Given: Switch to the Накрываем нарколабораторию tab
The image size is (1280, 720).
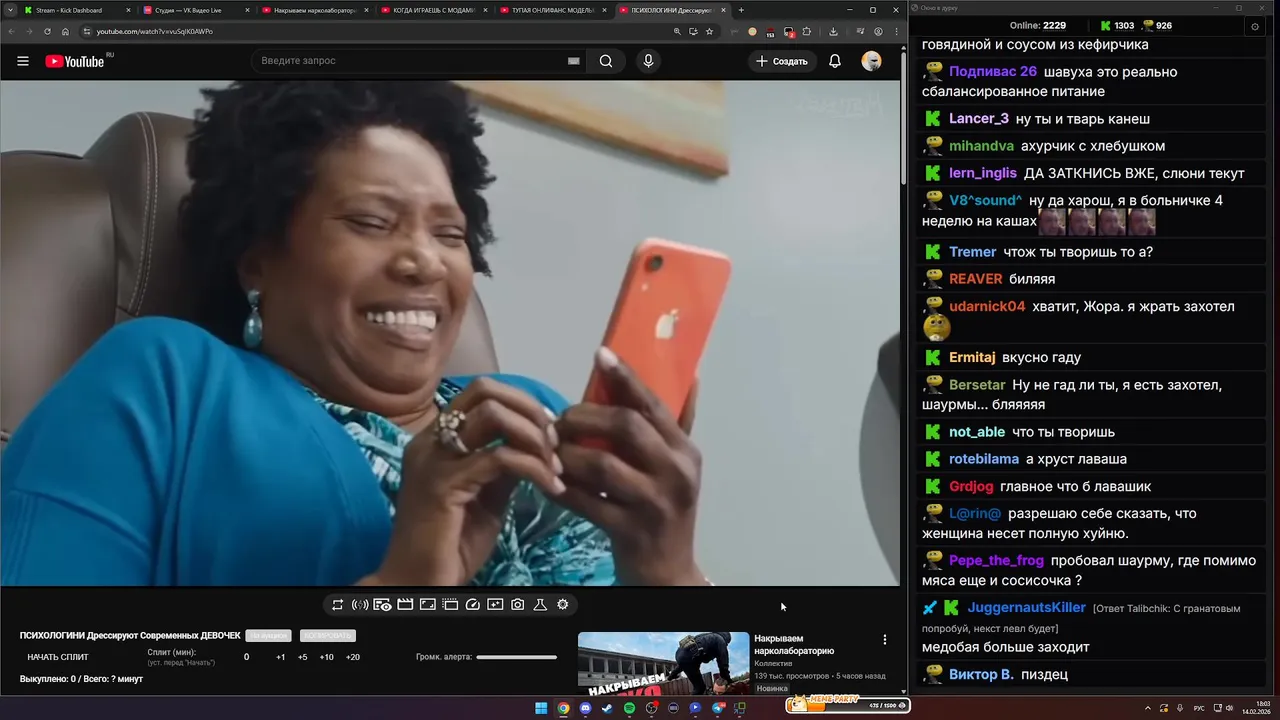Looking at the screenshot, I should 313,10.
